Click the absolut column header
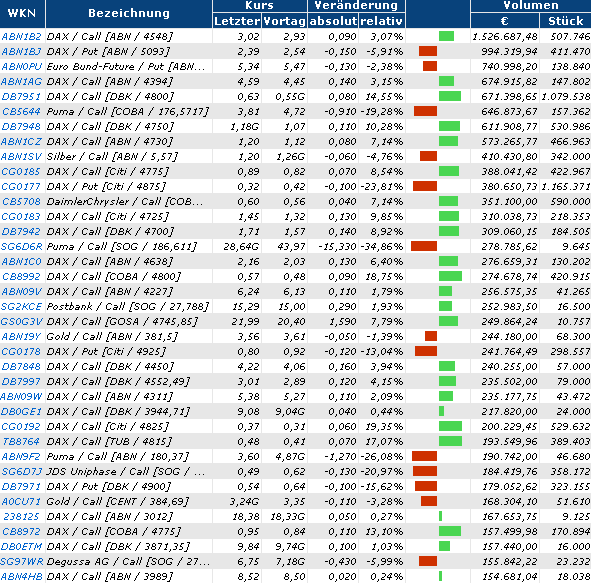The width and height of the screenshot is (591, 583). [x=333, y=21]
